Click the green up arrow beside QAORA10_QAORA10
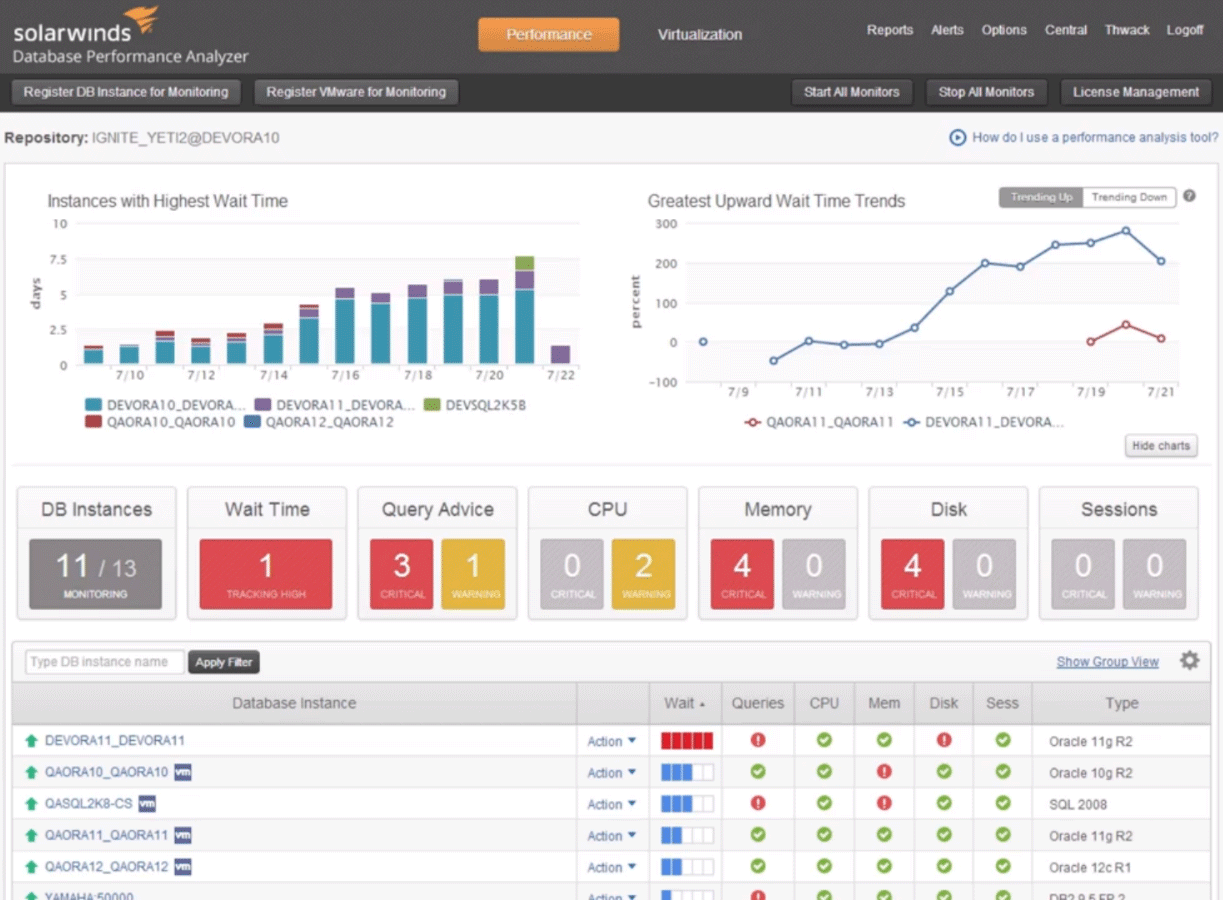1223x900 pixels. (x=31, y=772)
